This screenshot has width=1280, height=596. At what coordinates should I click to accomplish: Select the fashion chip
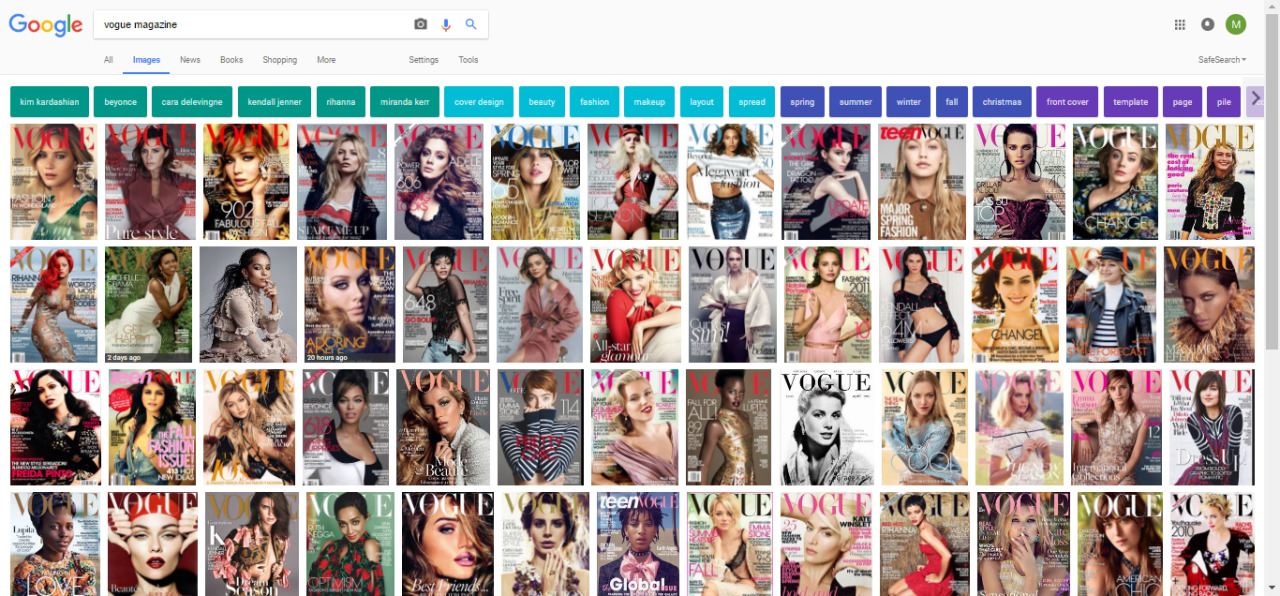pyautogui.click(x=594, y=102)
